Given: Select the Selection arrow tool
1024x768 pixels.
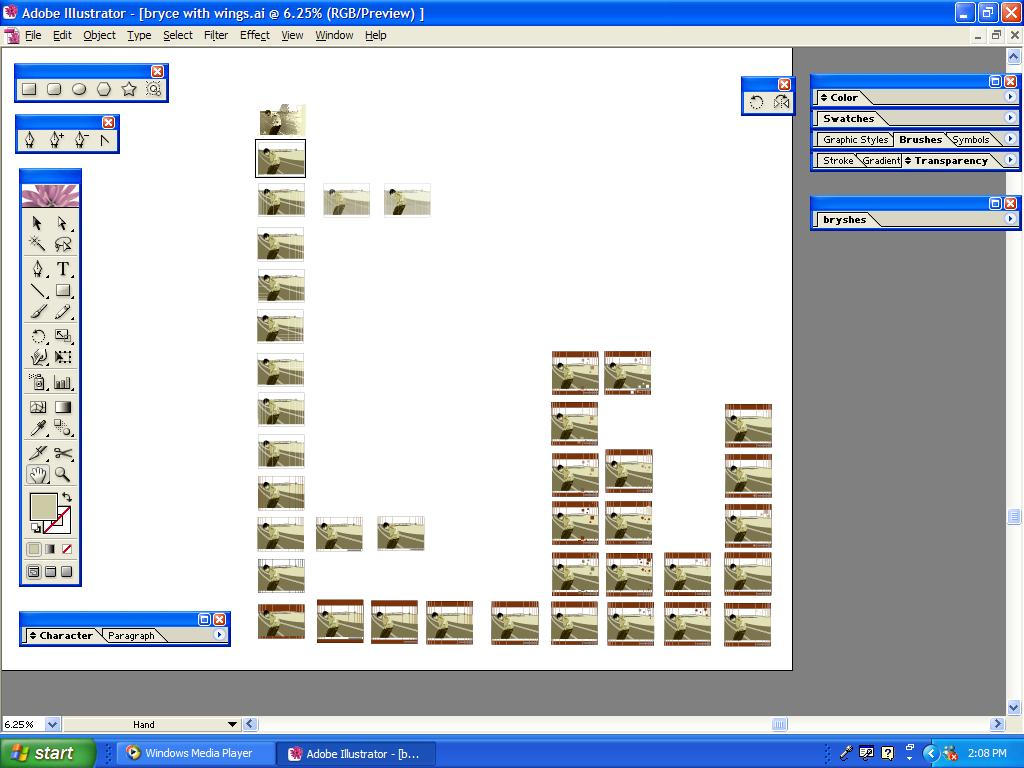Looking at the screenshot, I should pos(37,223).
